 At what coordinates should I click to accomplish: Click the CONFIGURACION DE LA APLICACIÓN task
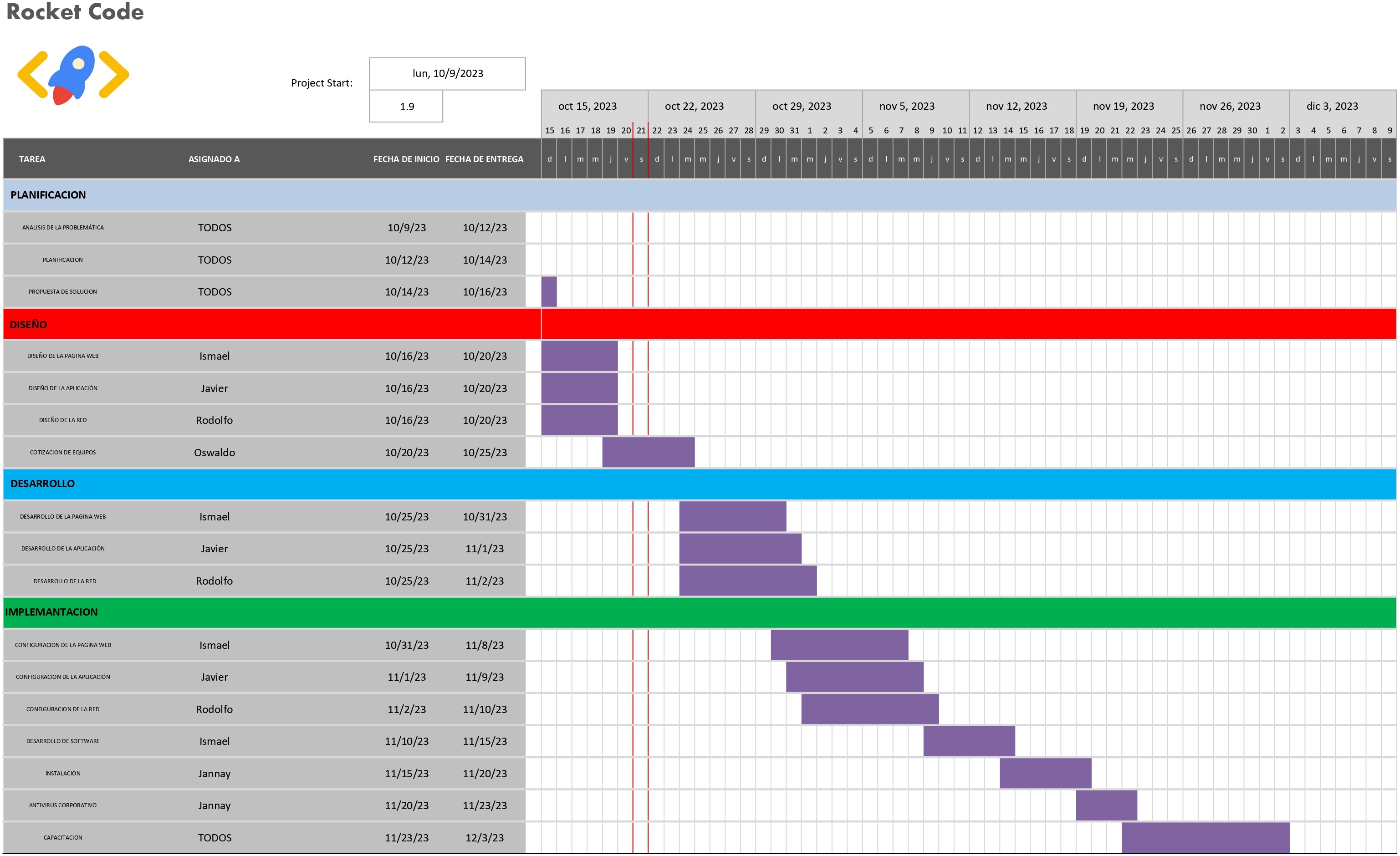tap(63, 677)
